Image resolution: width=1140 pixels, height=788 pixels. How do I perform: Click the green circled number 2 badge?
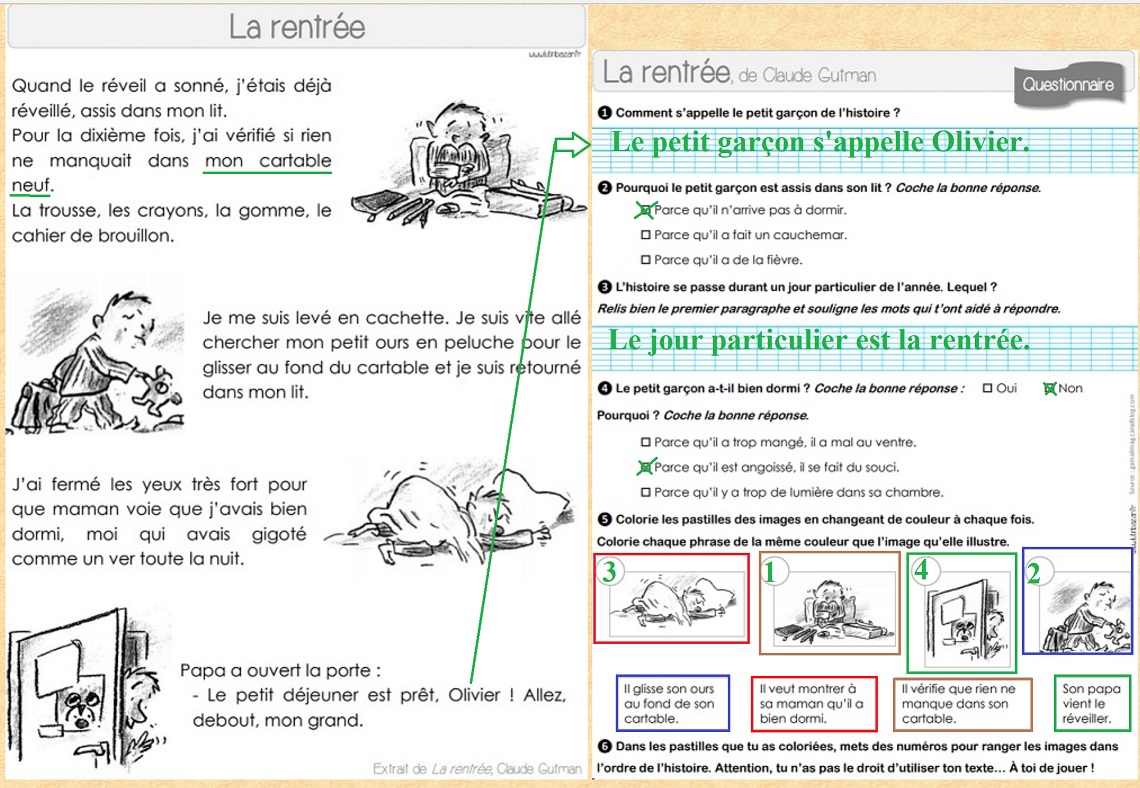pos(1036,571)
